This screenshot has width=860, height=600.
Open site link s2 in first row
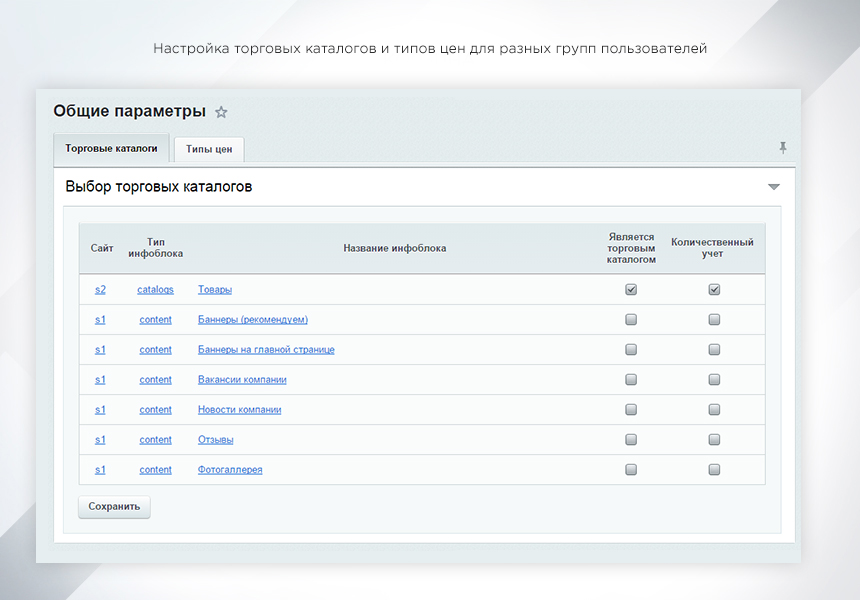pos(99,289)
